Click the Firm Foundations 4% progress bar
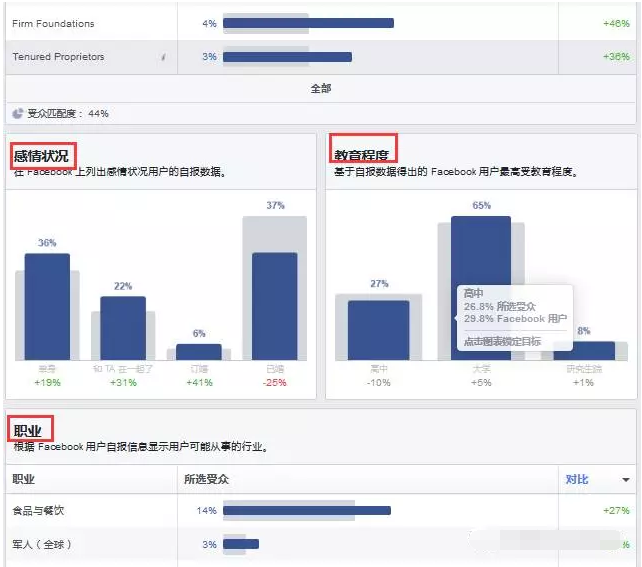 coord(308,23)
